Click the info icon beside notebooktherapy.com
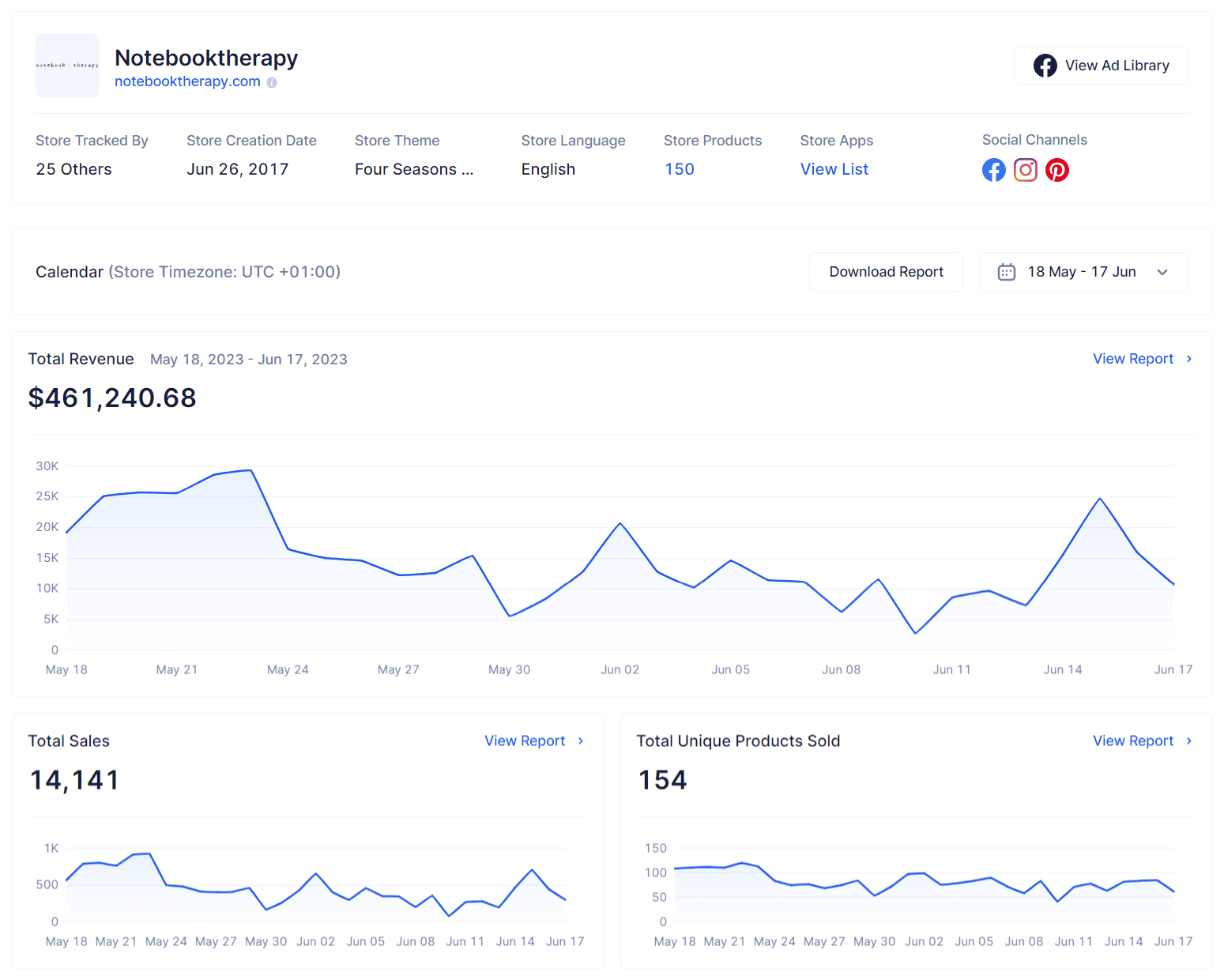 click(271, 82)
